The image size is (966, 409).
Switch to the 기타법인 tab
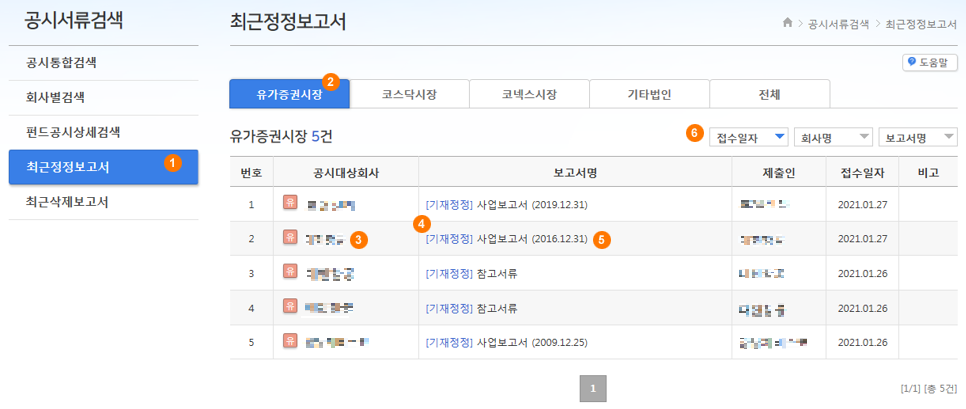[x=649, y=94]
